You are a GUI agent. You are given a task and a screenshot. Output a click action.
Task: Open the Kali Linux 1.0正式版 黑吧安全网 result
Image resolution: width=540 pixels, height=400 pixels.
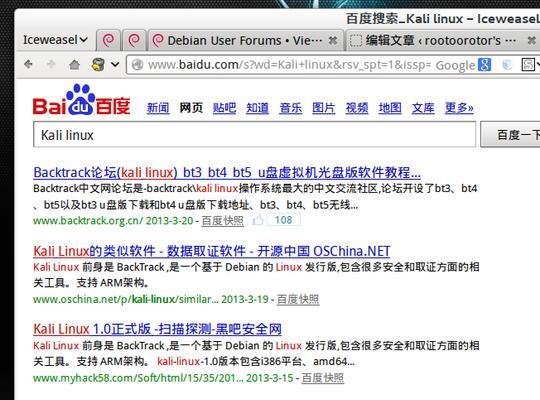pyautogui.click(x=157, y=329)
